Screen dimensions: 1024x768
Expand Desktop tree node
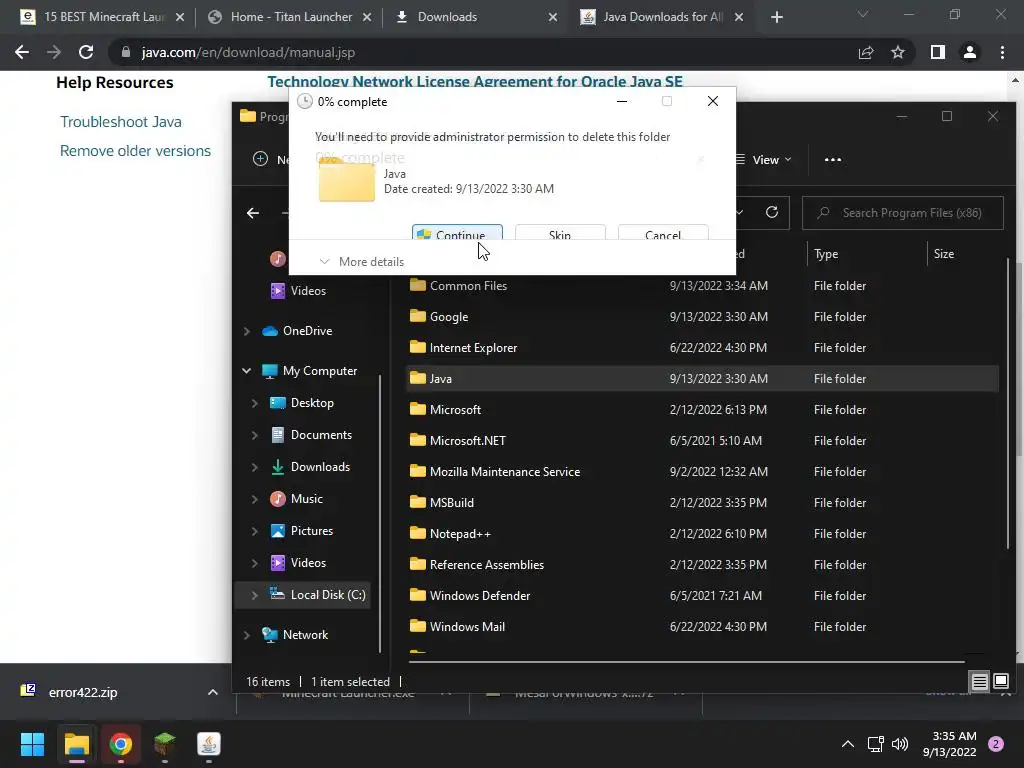[255, 403]
